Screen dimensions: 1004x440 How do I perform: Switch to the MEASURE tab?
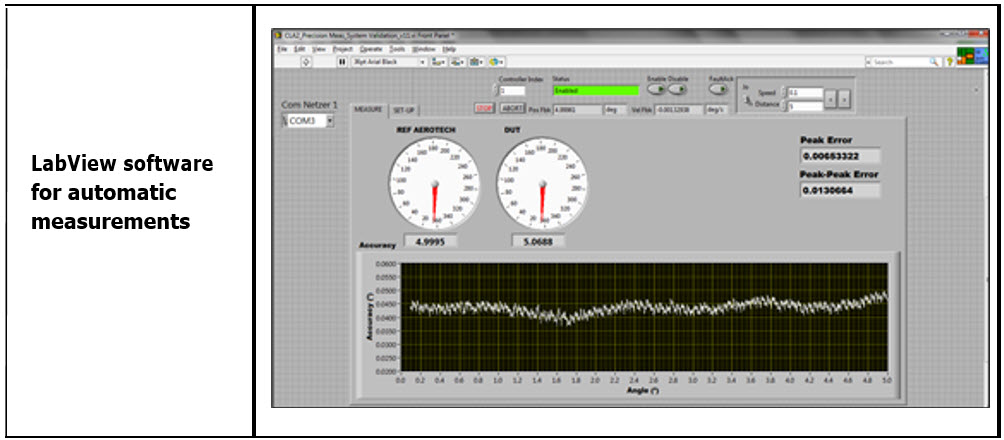[369, 110]
